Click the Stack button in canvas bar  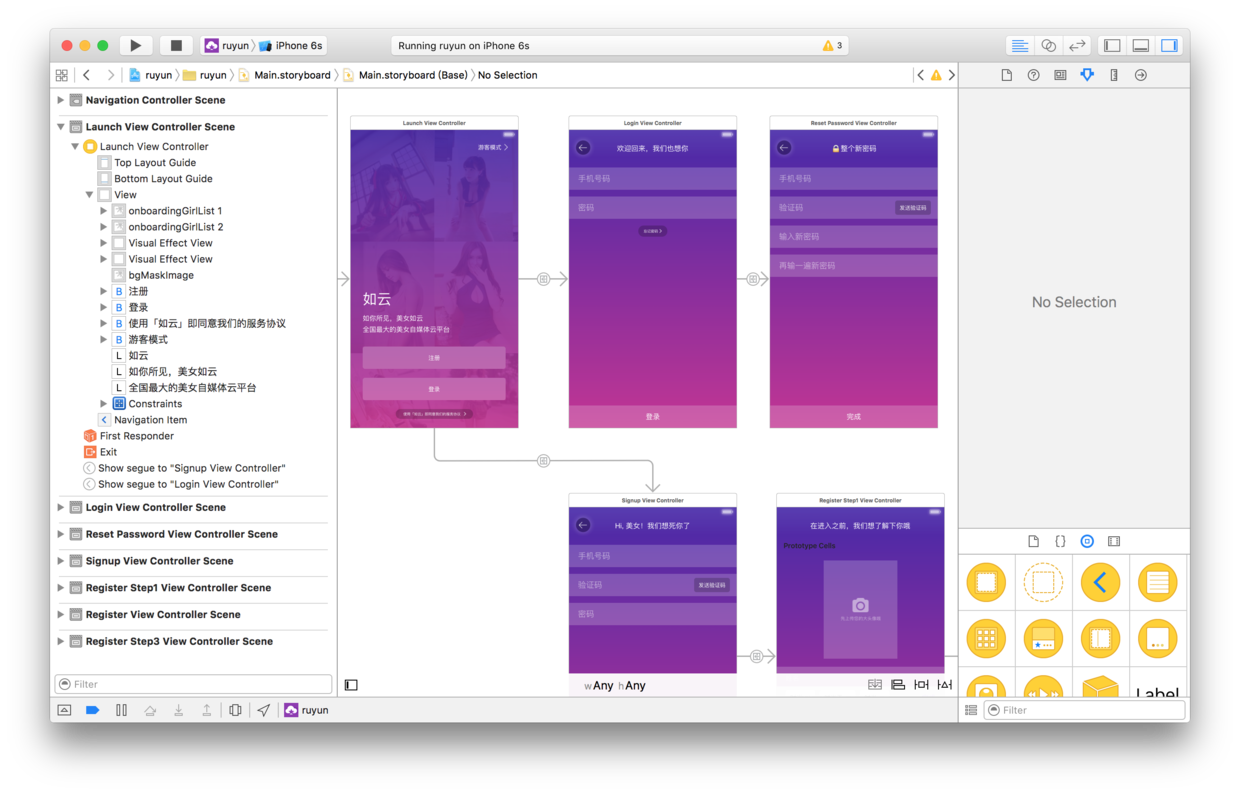[875, 685]
